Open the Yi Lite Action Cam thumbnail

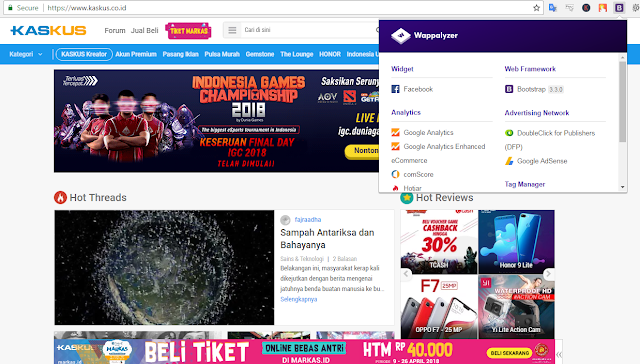pyautogui.click(x=516, y=307)
